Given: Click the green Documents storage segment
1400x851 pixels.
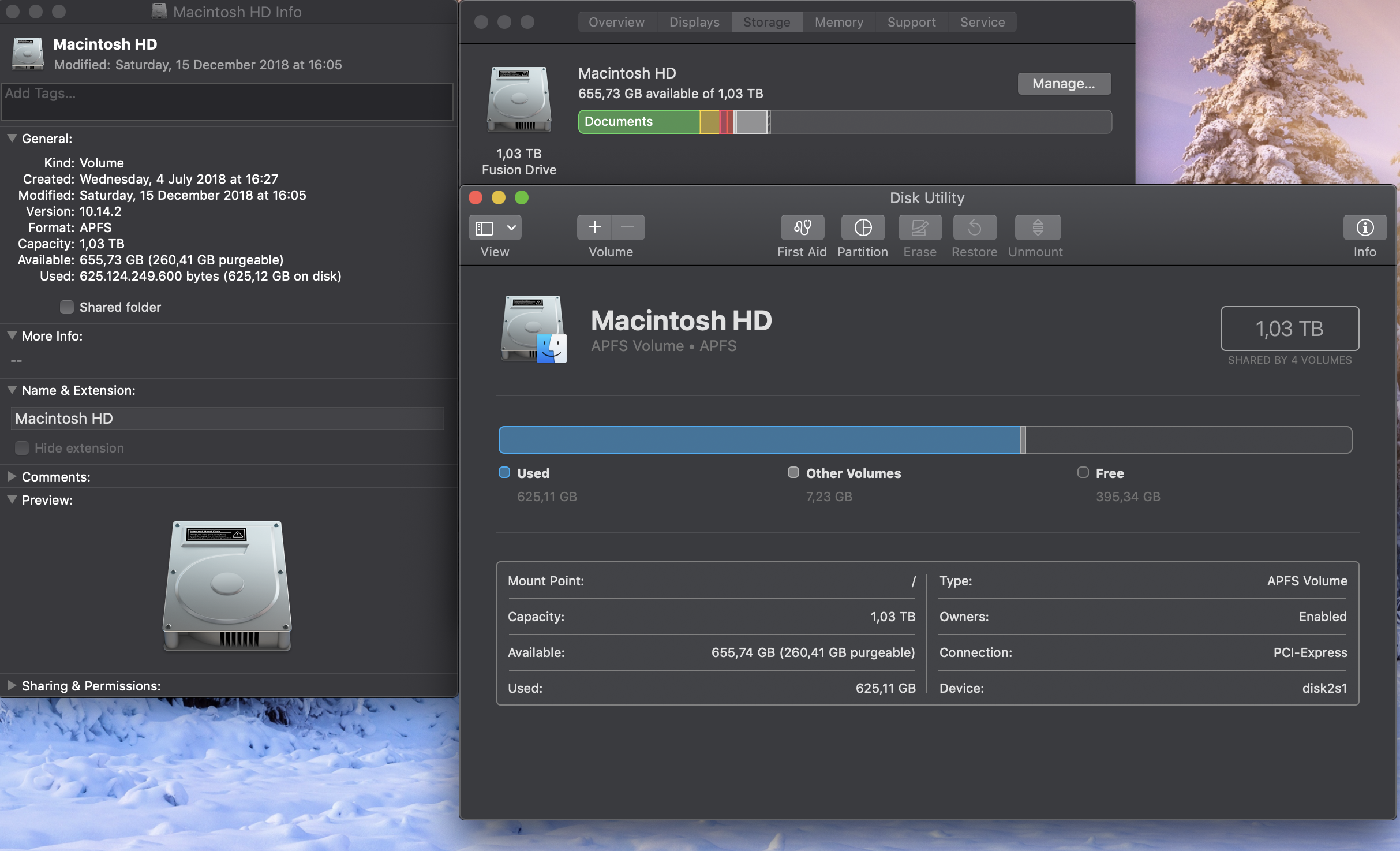Looking at the screenshot, I should tap(639, 122).
